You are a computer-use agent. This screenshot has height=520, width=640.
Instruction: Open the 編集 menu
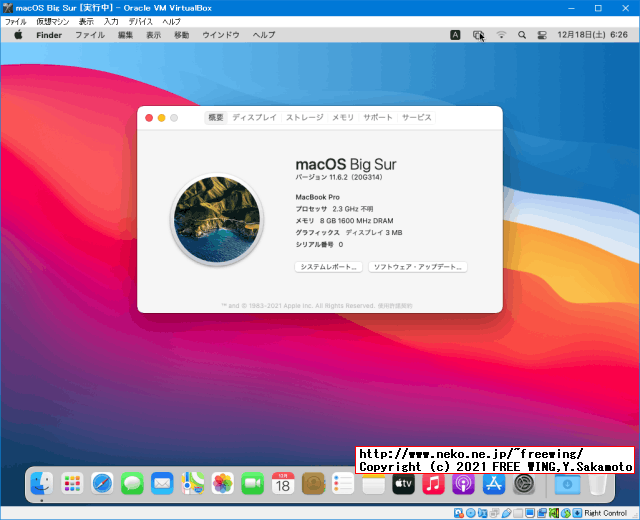125,35
